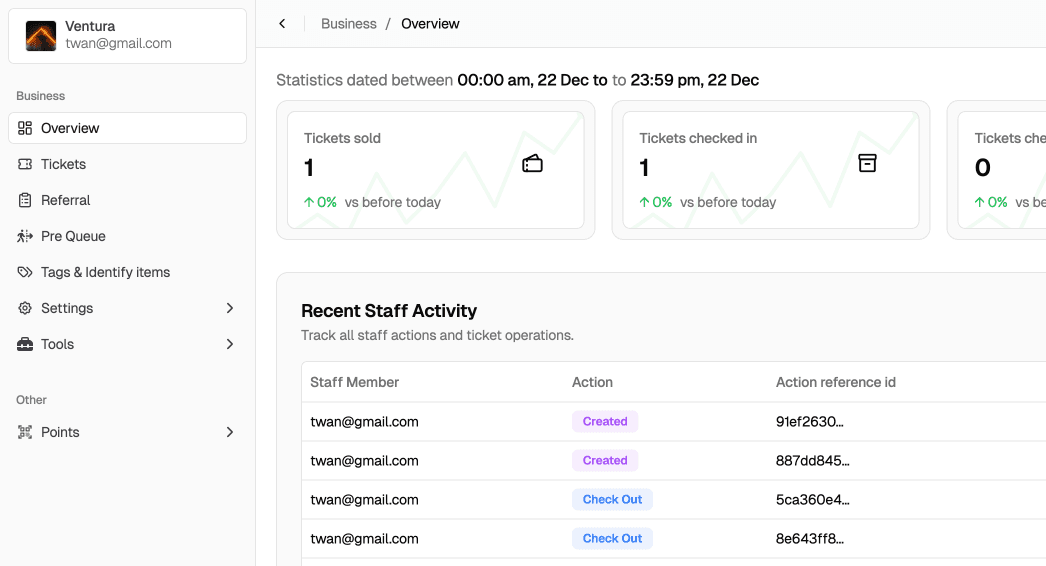Screen dimensions: 1046x566
Task: Click the Other section label in sidebar
Action: point(31,400)
